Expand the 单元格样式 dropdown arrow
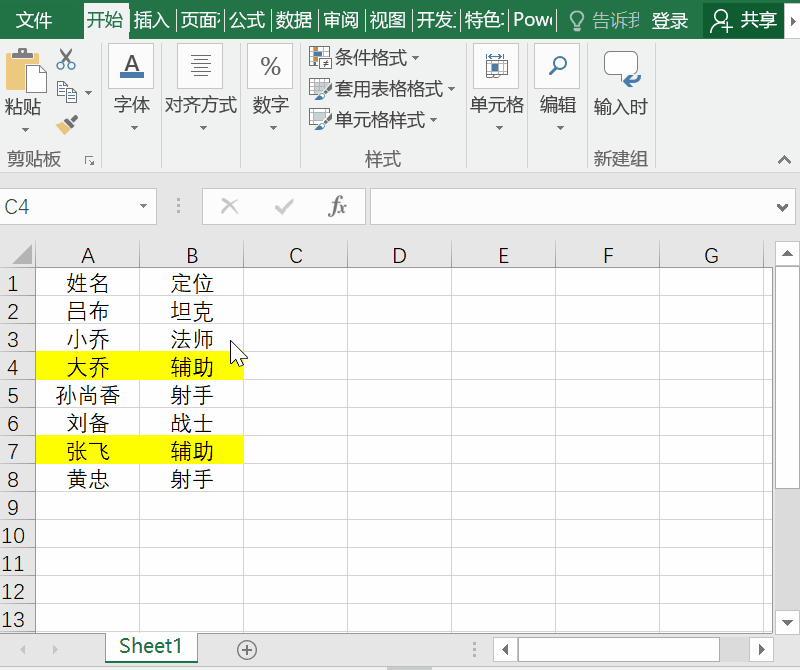This screenshot has height=670, width=800. pyautogui.click(x=434, y=120)
